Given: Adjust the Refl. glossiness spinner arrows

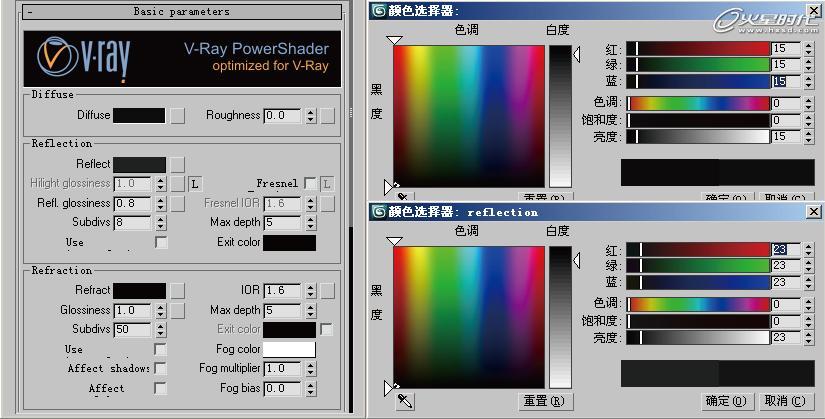Looking at the screenshot, I should coord(160,204).
